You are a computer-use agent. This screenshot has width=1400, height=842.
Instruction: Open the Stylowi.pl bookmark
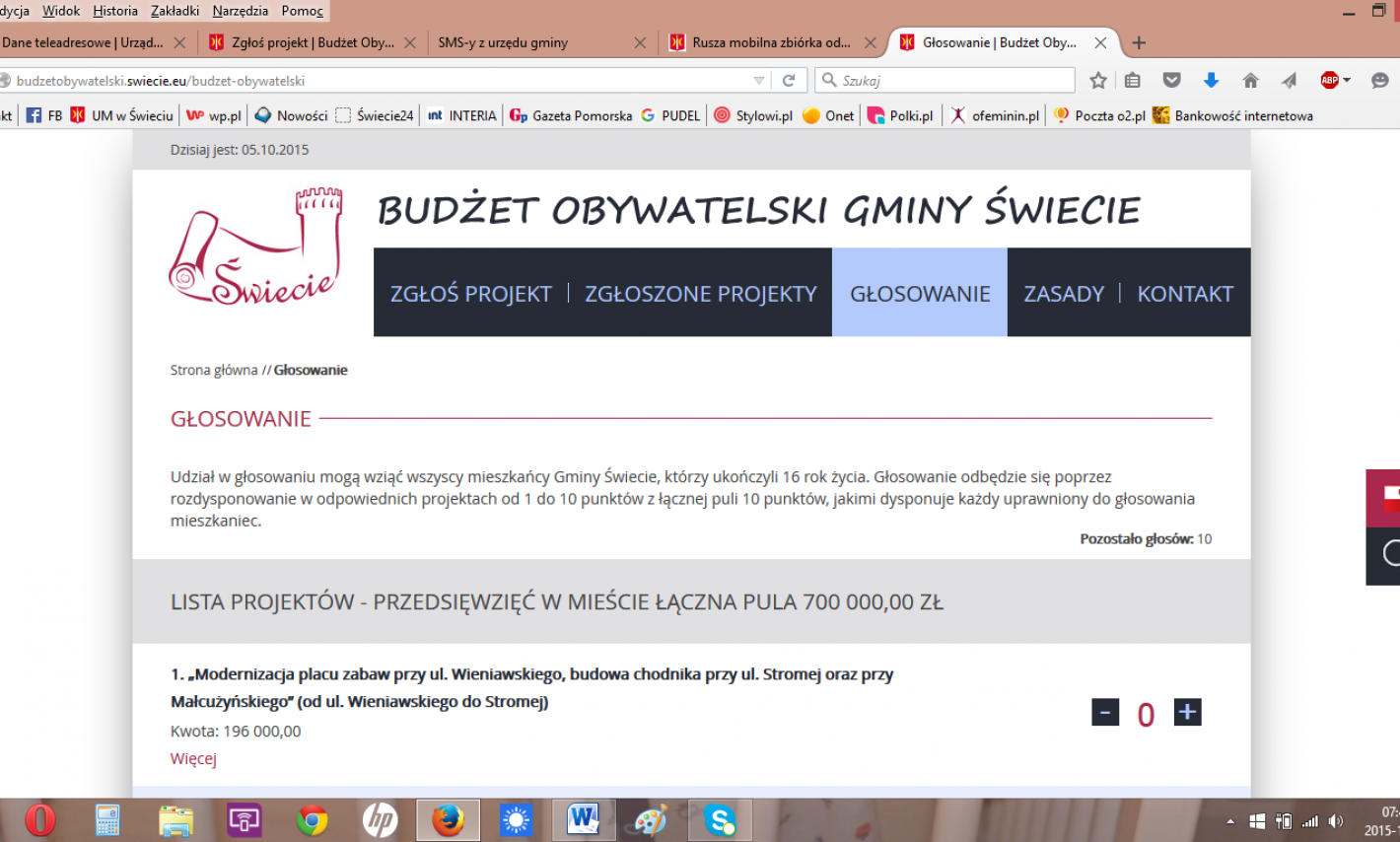tap(753, 115)
